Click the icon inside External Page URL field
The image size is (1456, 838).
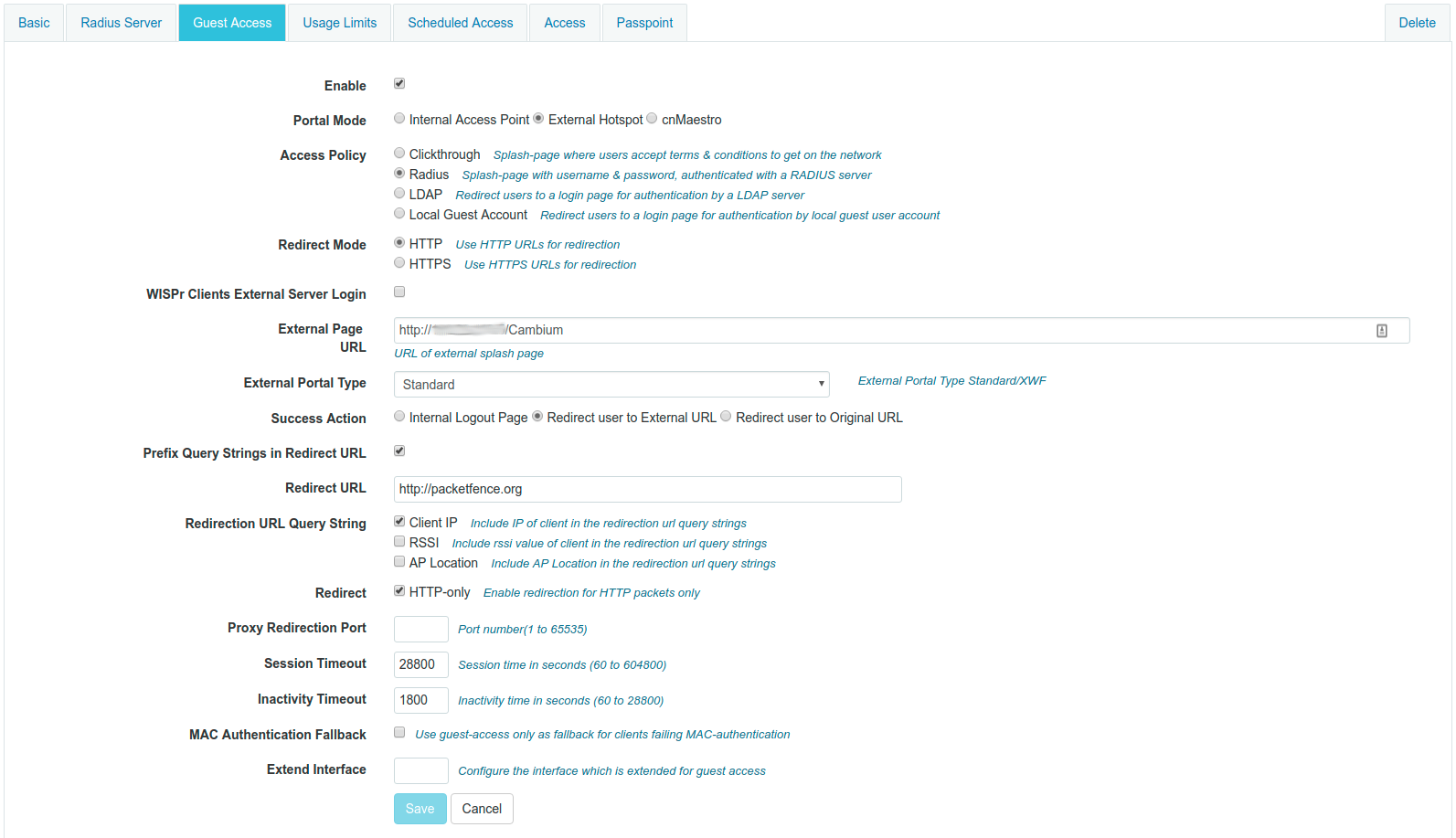pyautogui.click(x=1381, y=331)
